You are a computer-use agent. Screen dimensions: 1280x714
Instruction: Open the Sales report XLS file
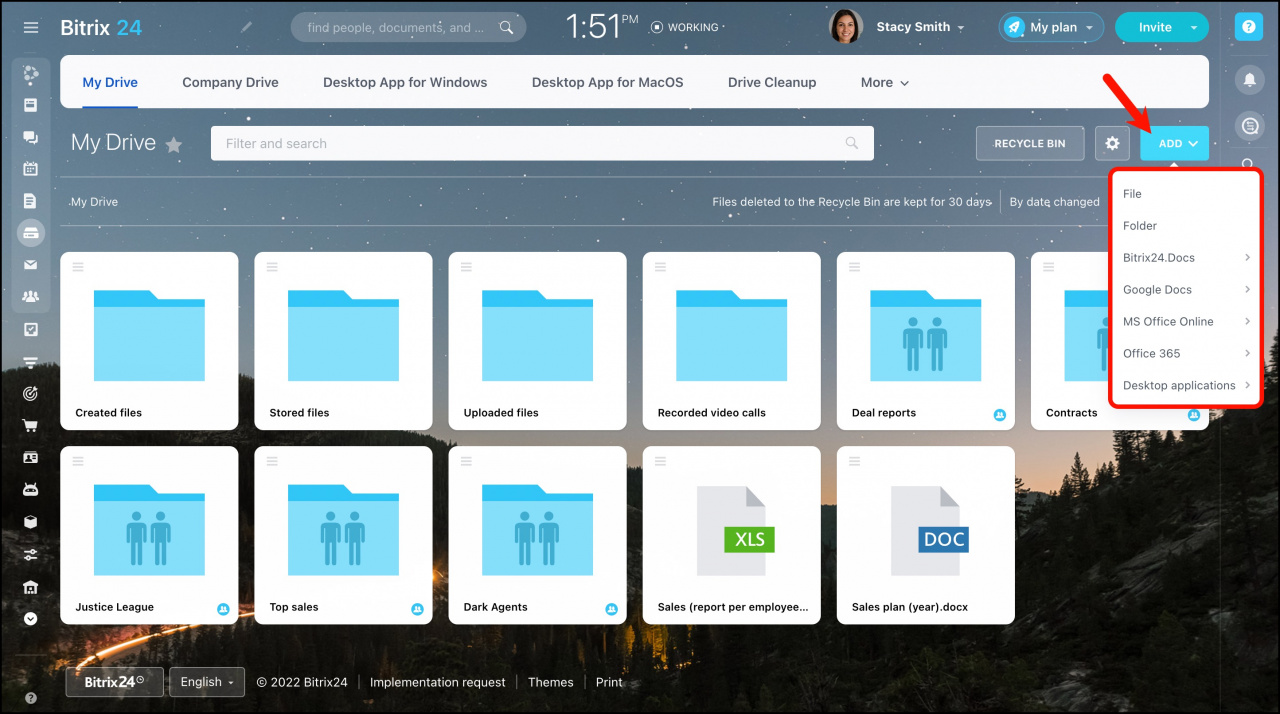coord(732,535)
